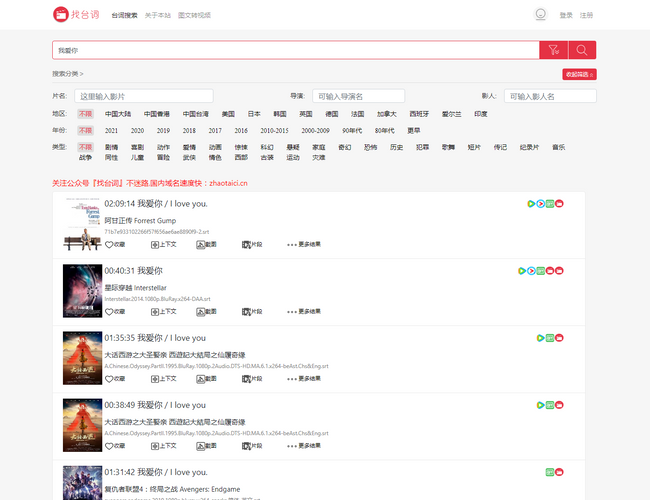
Task: Click 截图 screenshot icon under Forrest Gump
Action: coord(206,243)
